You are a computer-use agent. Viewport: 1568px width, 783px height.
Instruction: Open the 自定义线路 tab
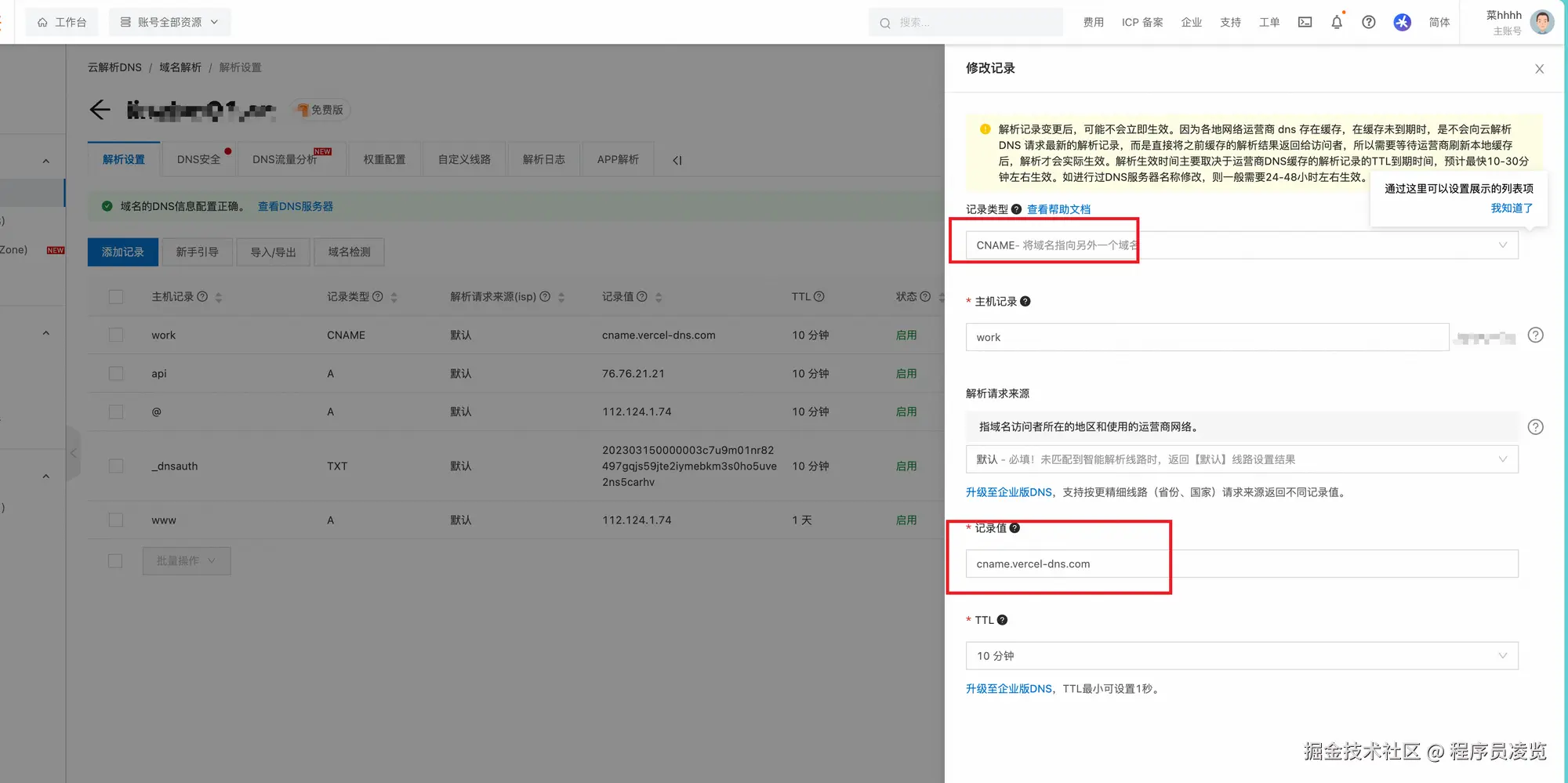point(464,160)
